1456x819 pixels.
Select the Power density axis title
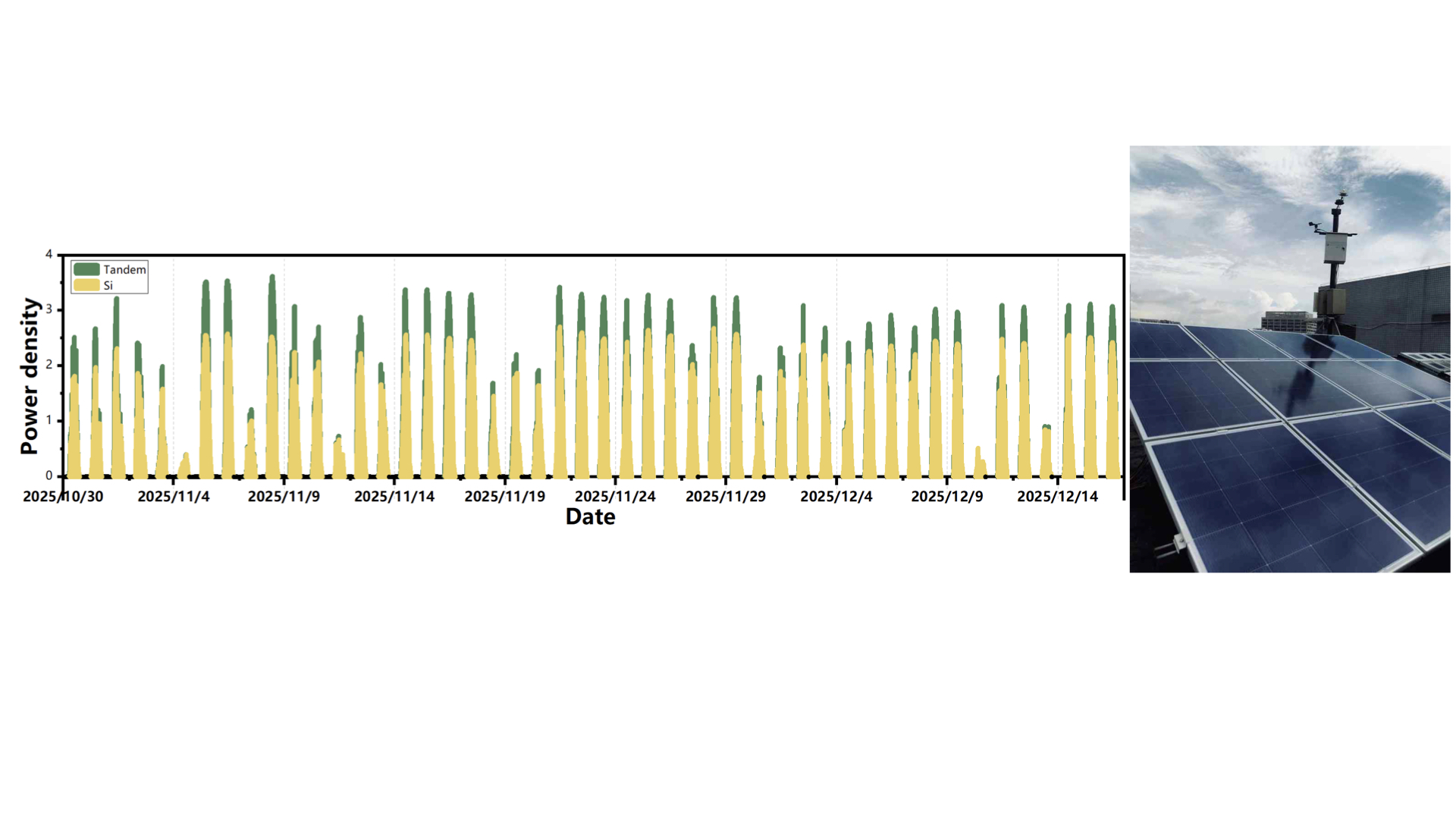[30, 376]
